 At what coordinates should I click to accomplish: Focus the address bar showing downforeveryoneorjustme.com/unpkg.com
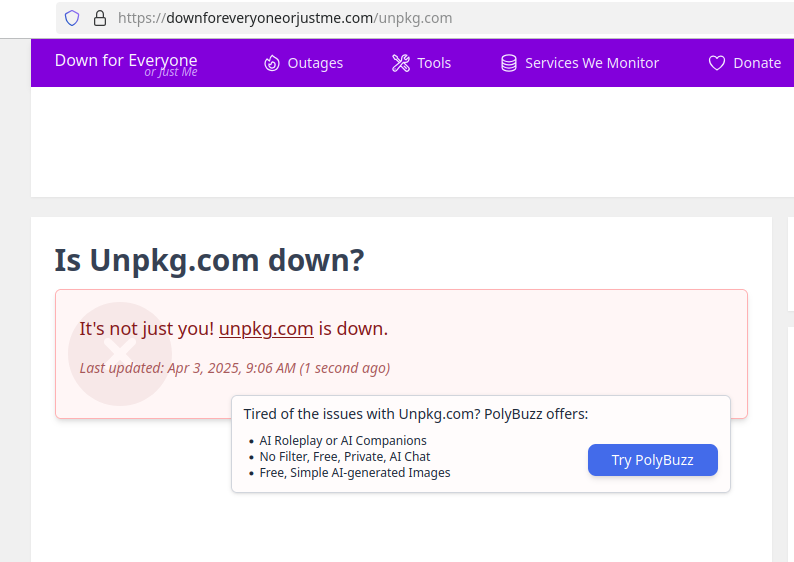click(425, 18)
